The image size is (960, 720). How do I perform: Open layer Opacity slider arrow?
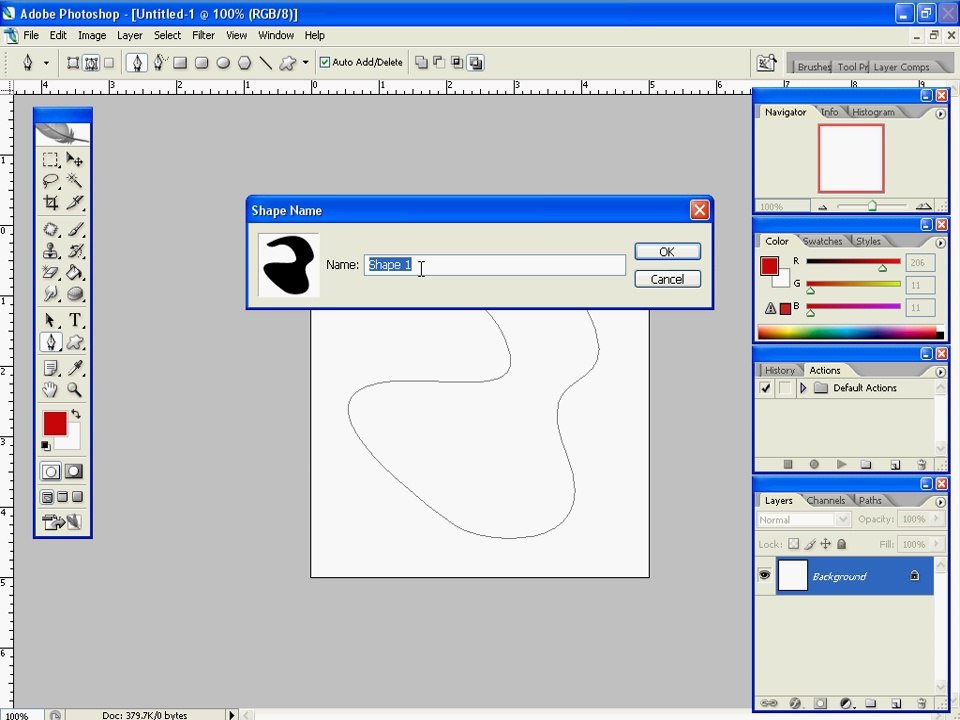point(936,519)
